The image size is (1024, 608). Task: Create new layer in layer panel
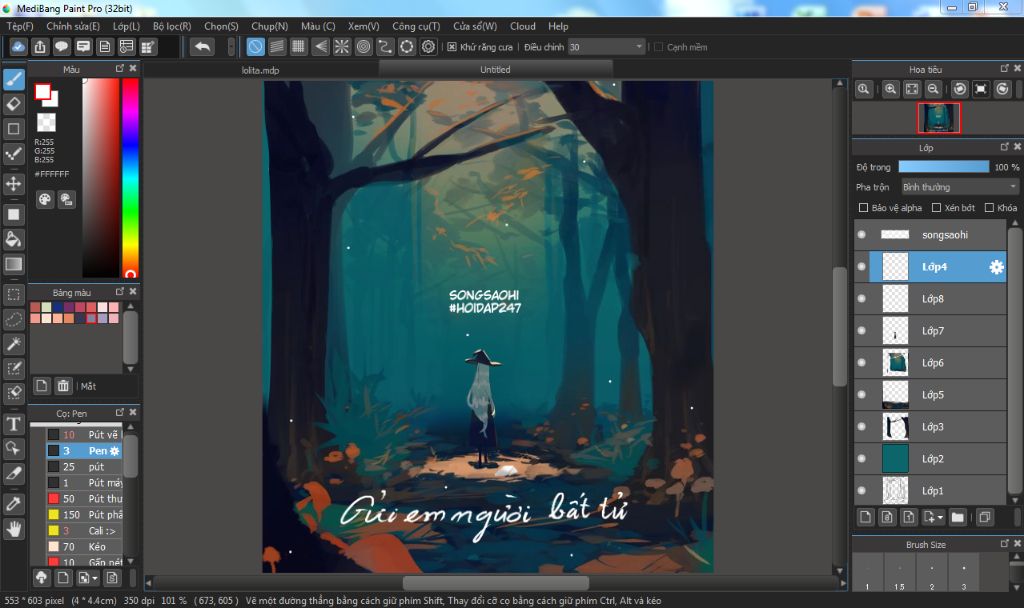tap(865, 517)
